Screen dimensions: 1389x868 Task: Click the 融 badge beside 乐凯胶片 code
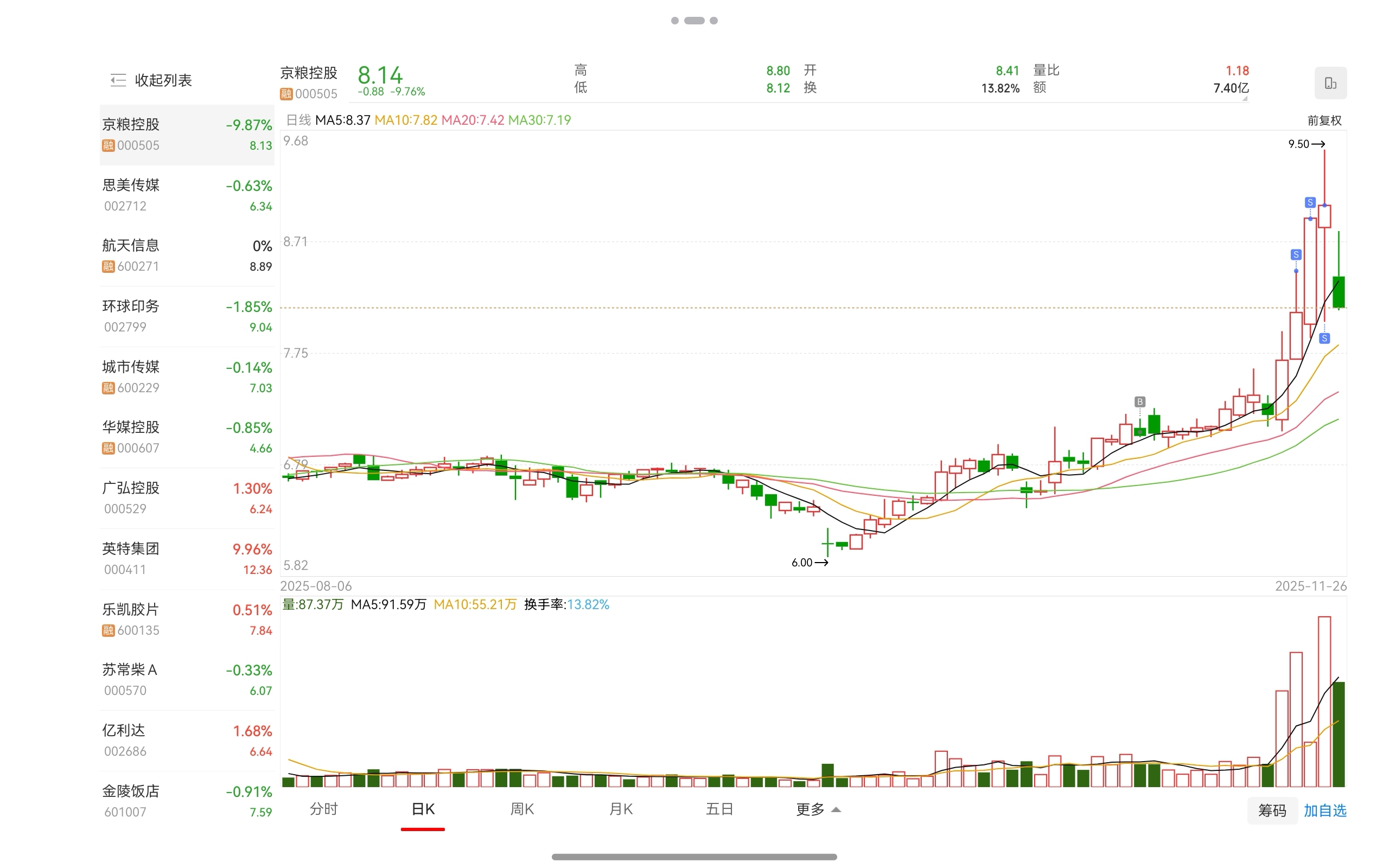click(108, 630)
